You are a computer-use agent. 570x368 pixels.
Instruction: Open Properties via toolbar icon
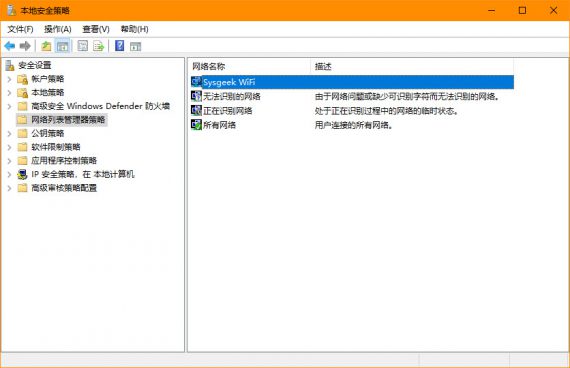(83, 46)
